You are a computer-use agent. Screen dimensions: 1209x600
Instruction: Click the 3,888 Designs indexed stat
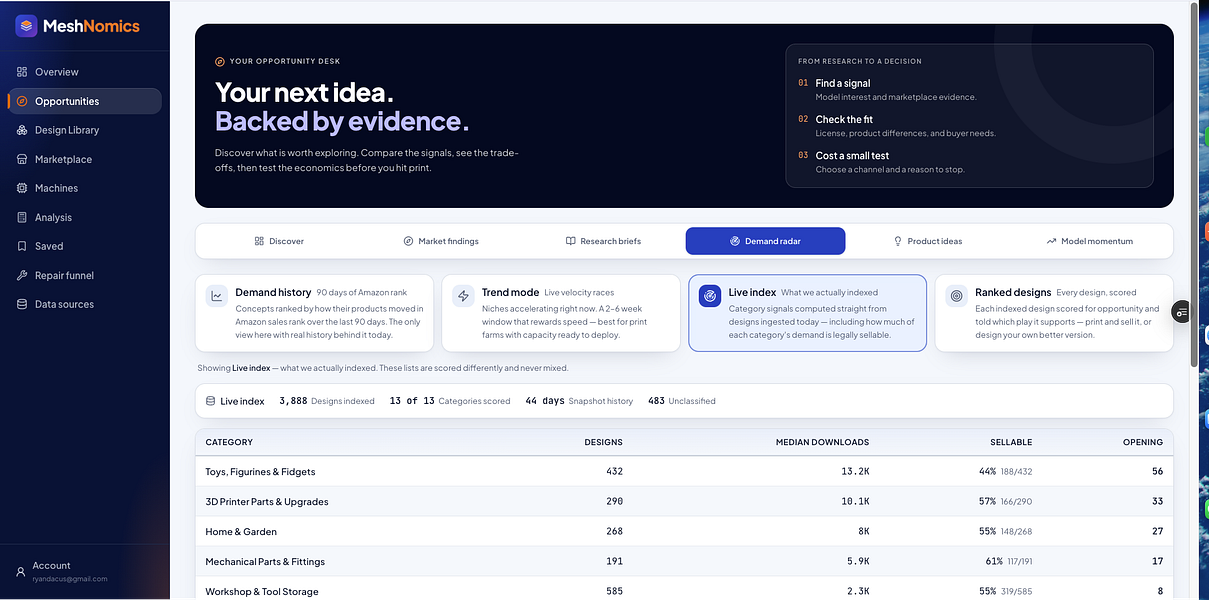[x=327, y=401]
